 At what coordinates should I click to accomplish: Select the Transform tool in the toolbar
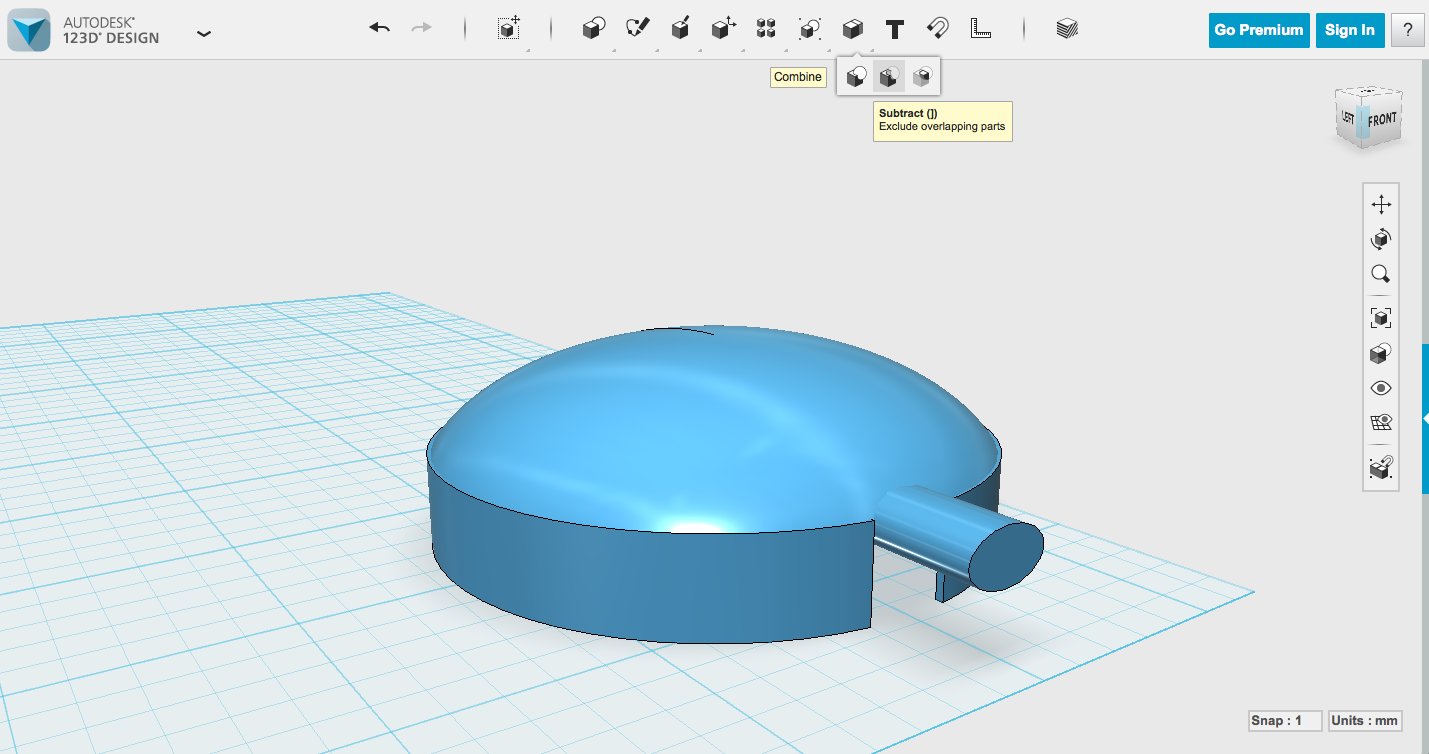tap(508, 28)
